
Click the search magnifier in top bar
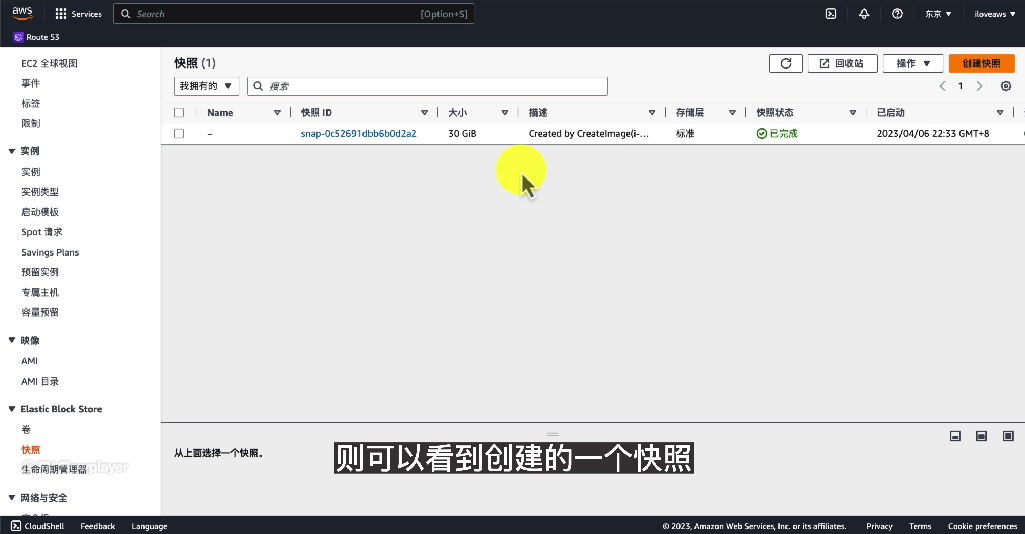point(126,14)
